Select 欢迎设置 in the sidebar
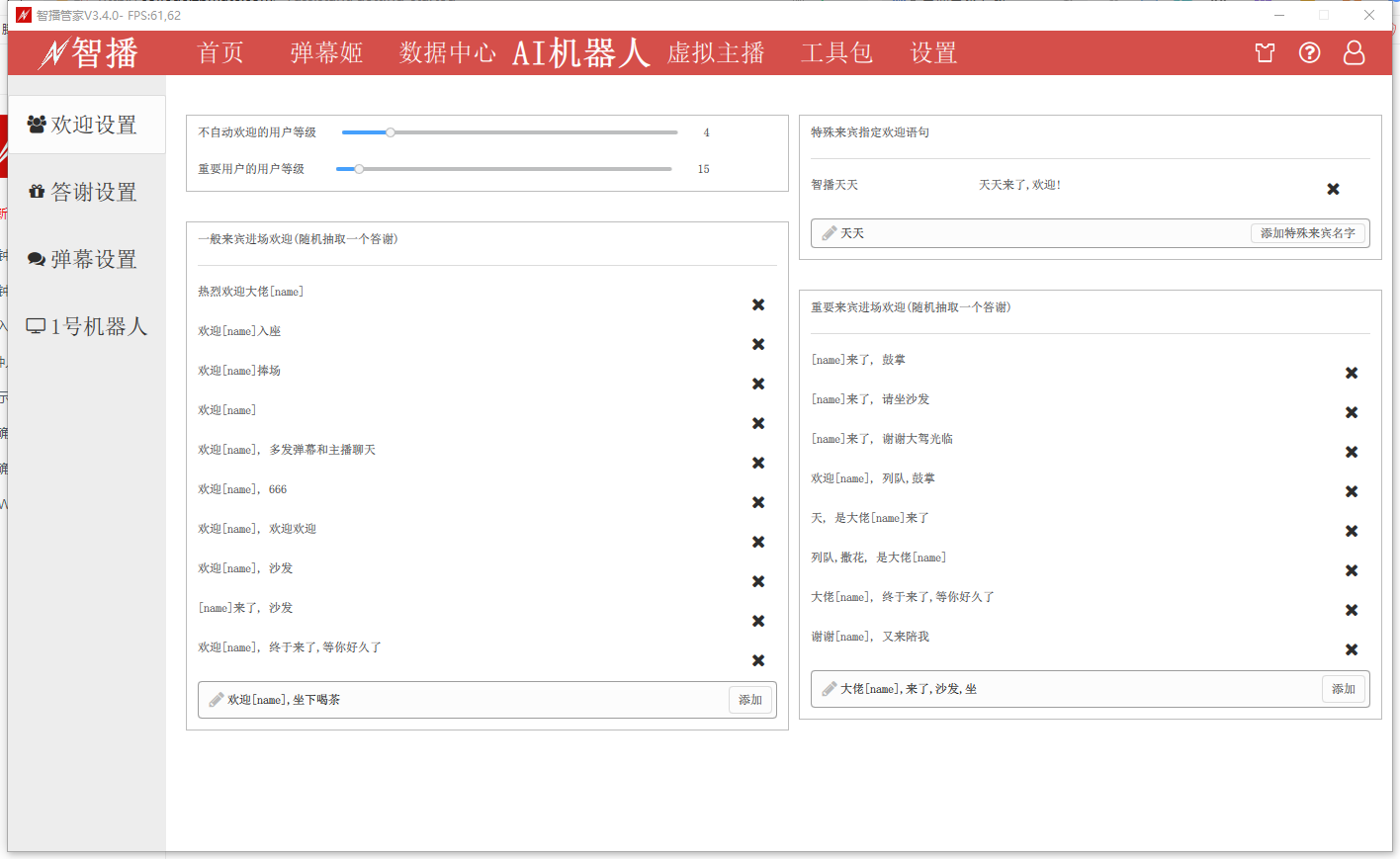 87,125
